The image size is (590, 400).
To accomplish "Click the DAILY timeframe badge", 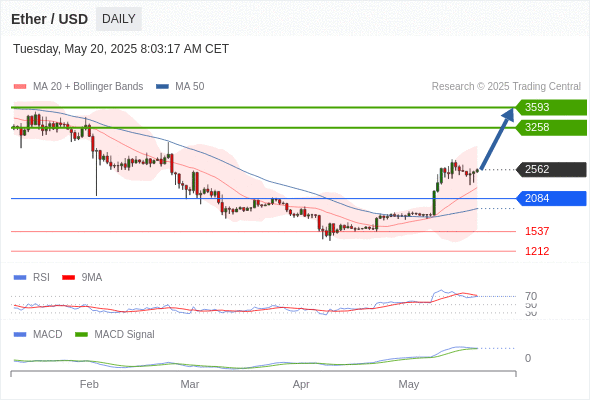I will click(x=119, y=19).
